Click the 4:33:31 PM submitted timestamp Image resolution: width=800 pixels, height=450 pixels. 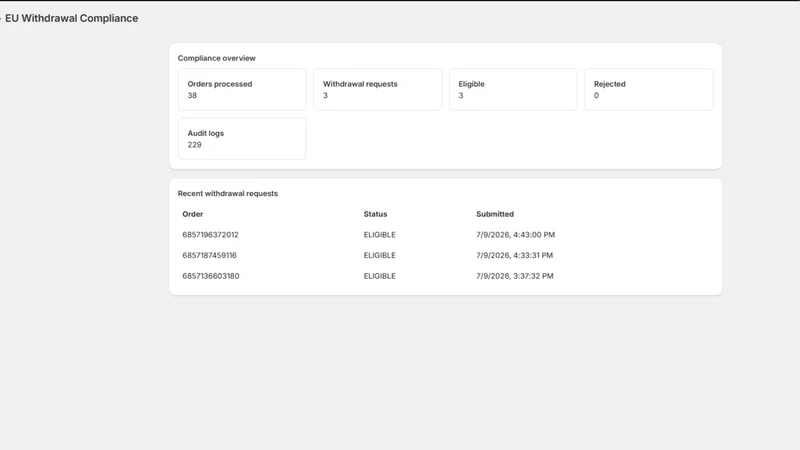click(x=514, y=255)
